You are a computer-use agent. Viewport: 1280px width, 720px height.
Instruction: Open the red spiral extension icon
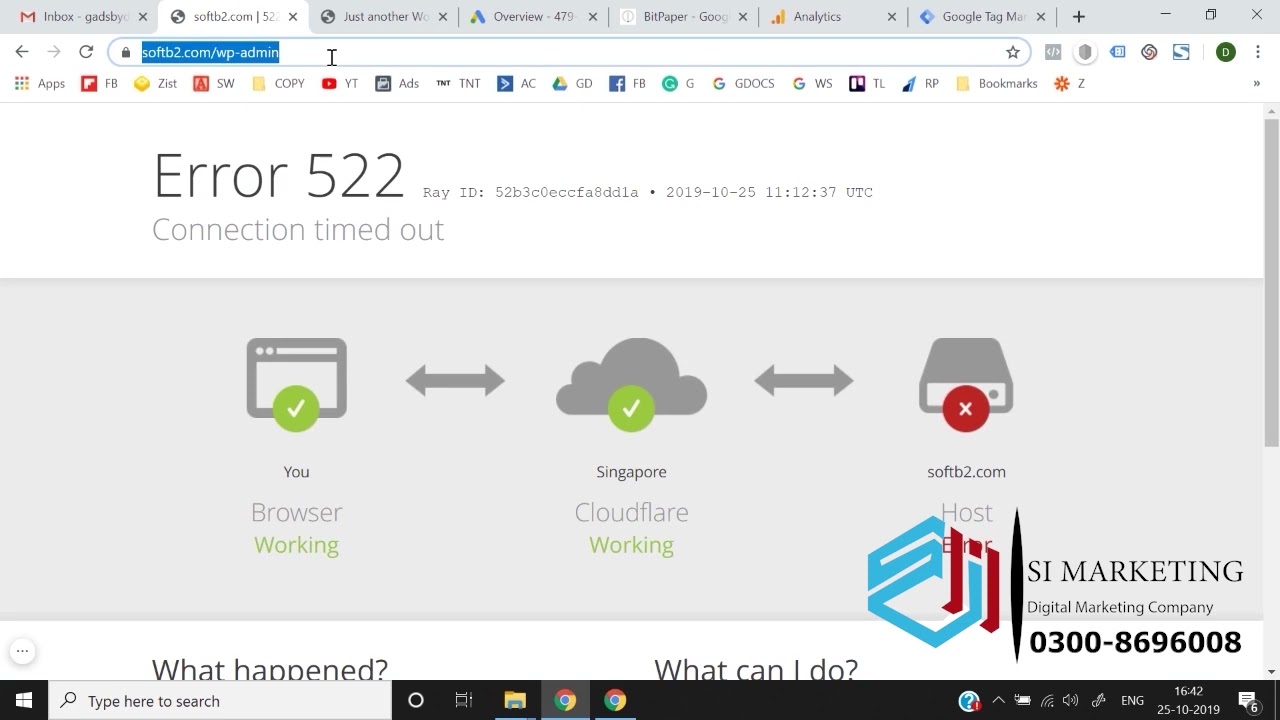click(x=1149, y=52)
